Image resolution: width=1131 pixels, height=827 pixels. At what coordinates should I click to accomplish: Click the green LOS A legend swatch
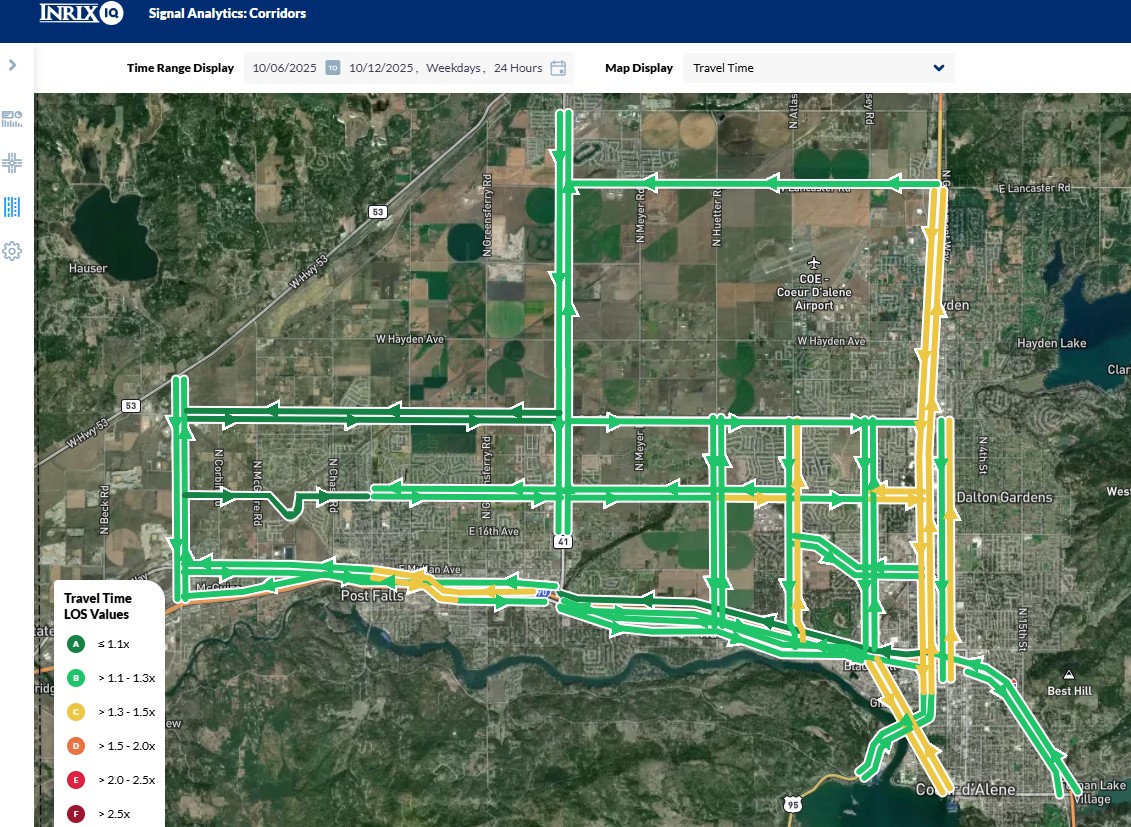[x=76, y=644]
